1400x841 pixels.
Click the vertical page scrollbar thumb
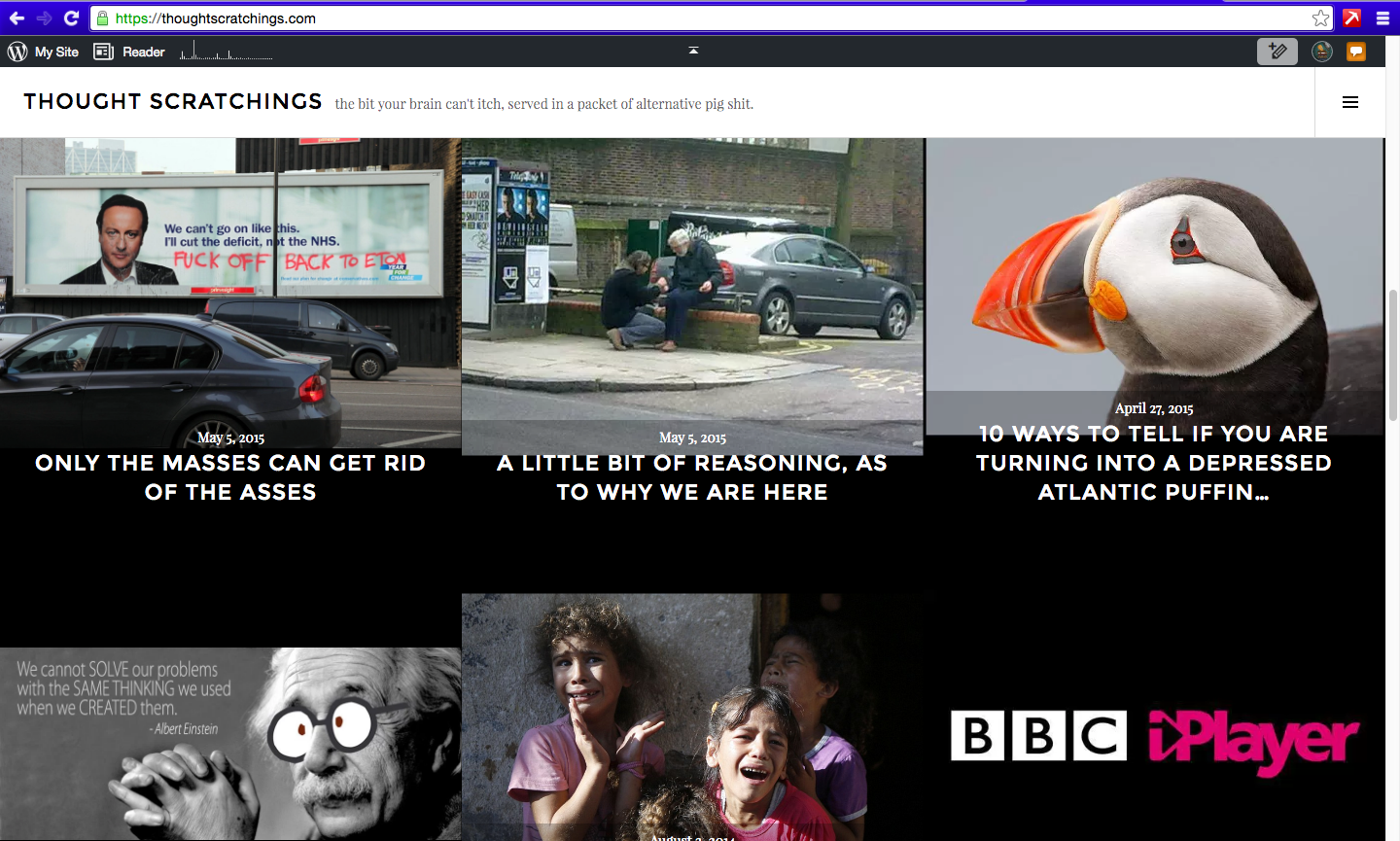click(1392, 355)
